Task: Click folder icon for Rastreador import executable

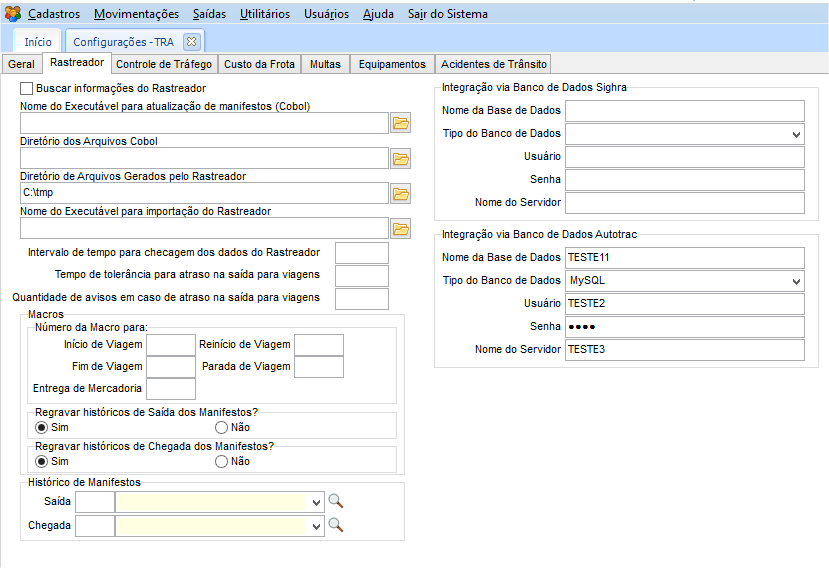Action: coord(401,228)
